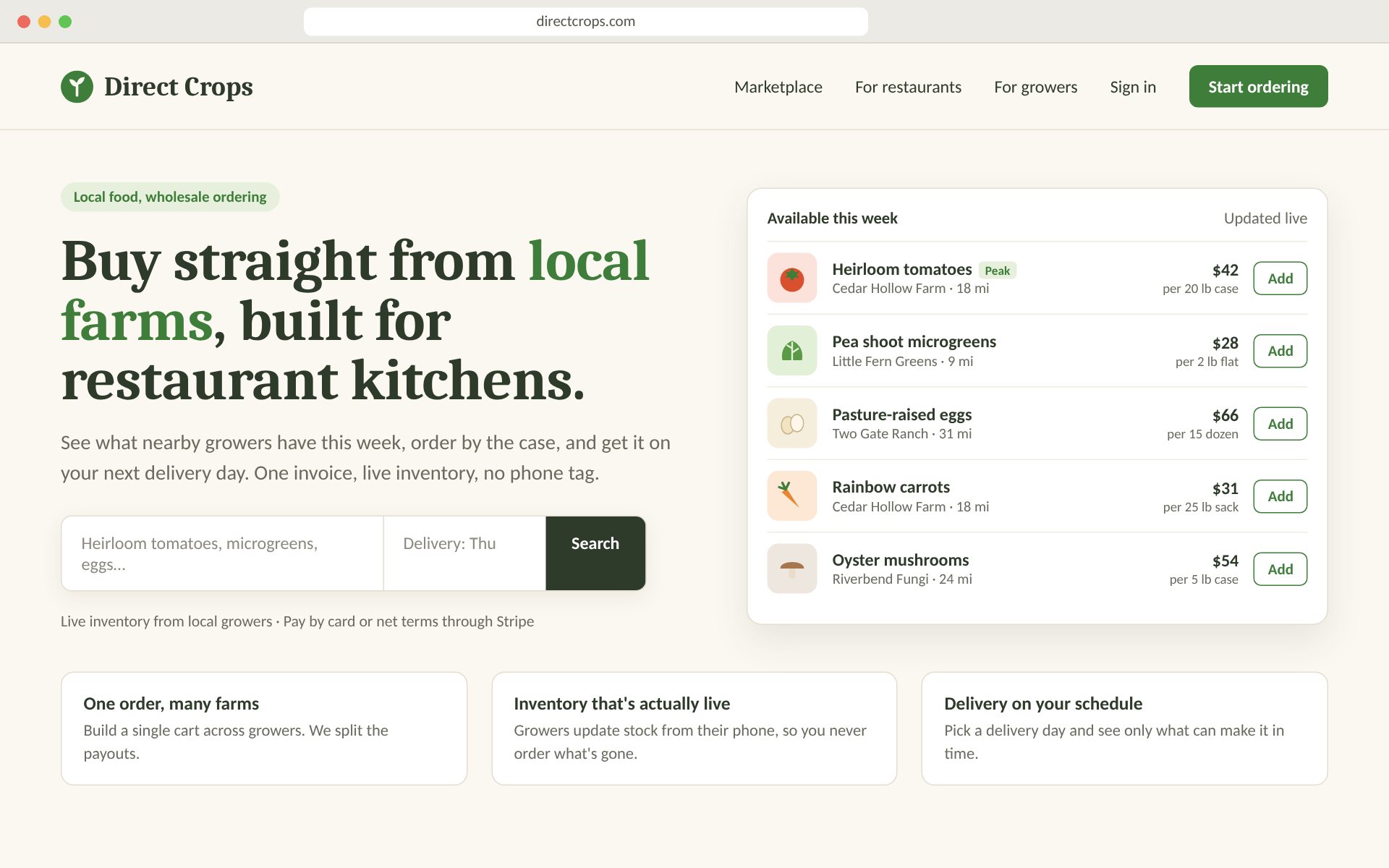Click the Live inventory from local growers note
The width and height of the screenshot is (1389, 868).
297,621
